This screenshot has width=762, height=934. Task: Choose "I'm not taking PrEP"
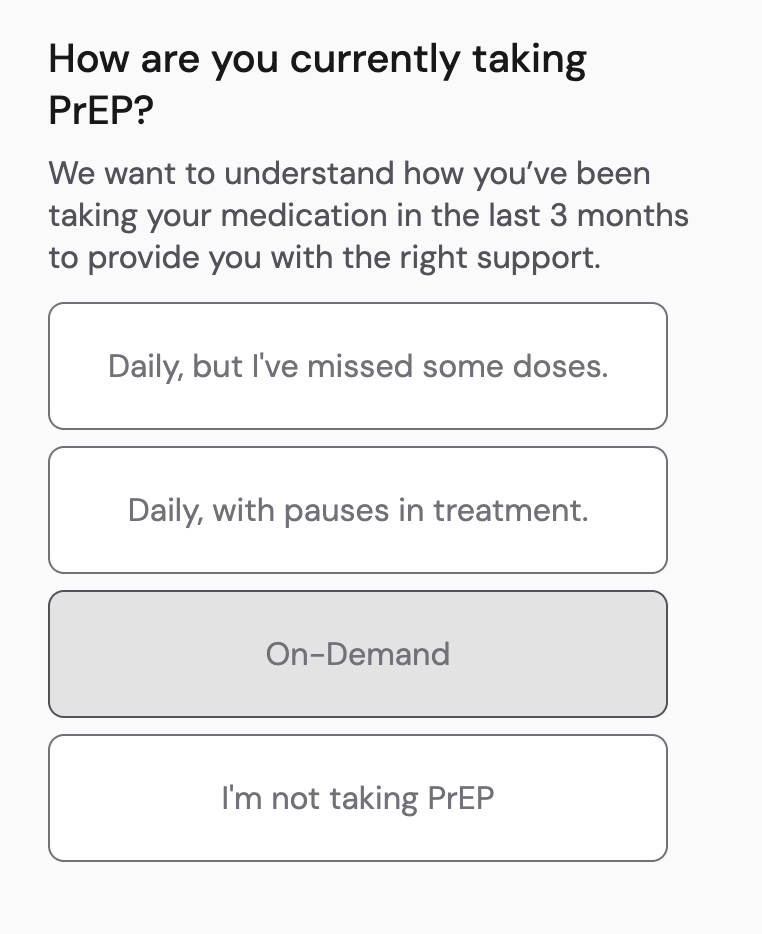click(357, 798)
